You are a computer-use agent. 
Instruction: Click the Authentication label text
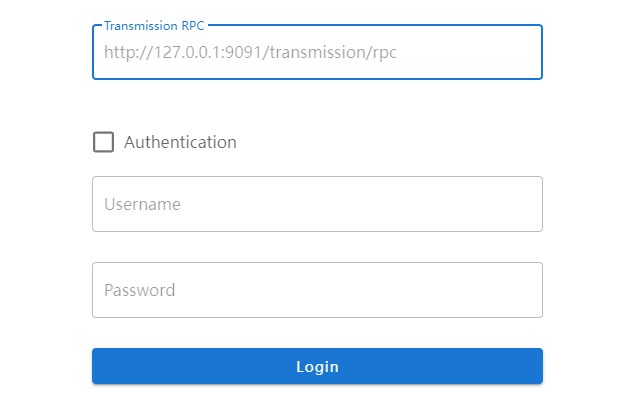180,142
